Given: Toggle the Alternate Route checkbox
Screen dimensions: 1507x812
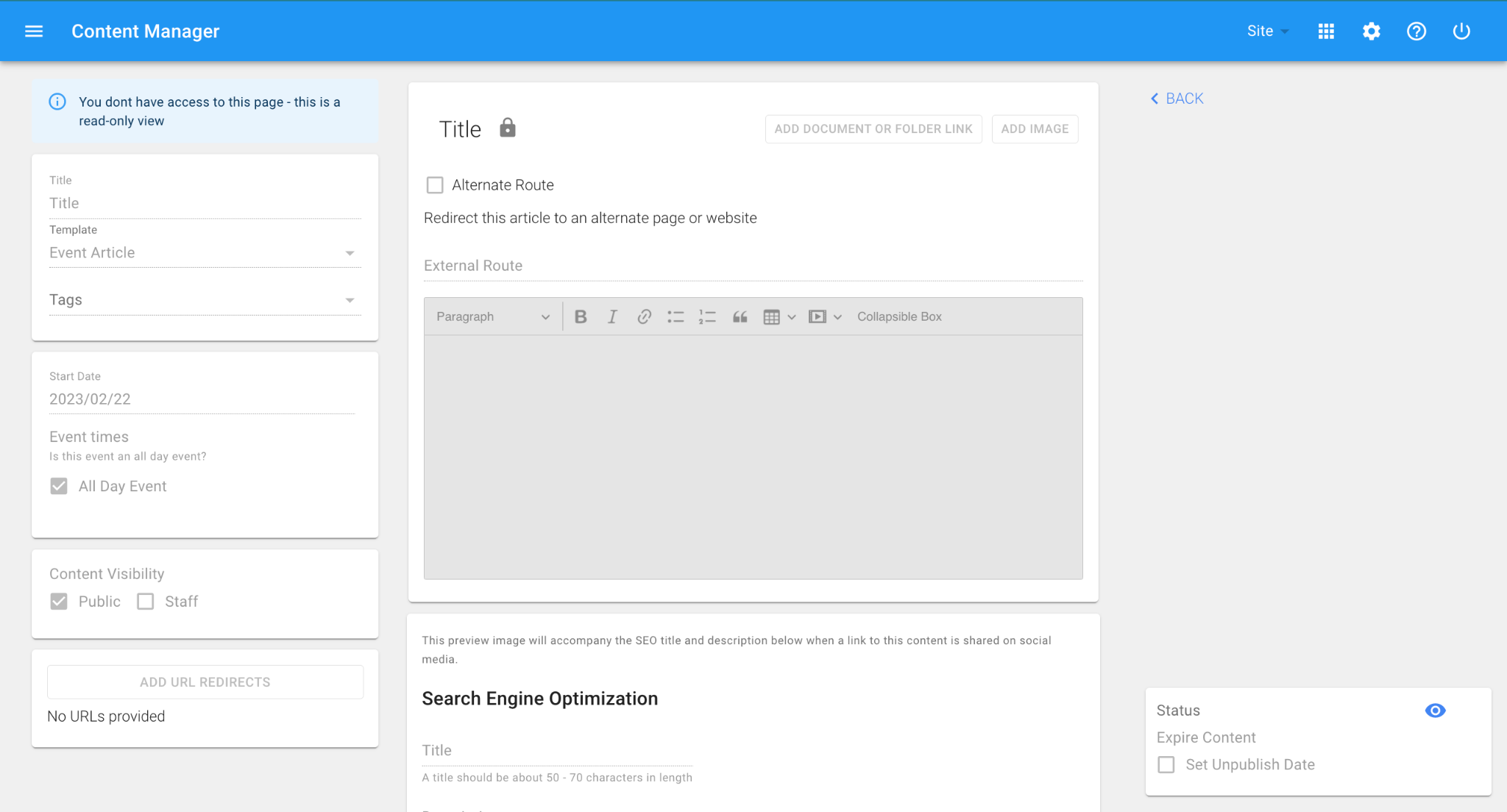Looking at the screenshot, I should tap(435, 185).
